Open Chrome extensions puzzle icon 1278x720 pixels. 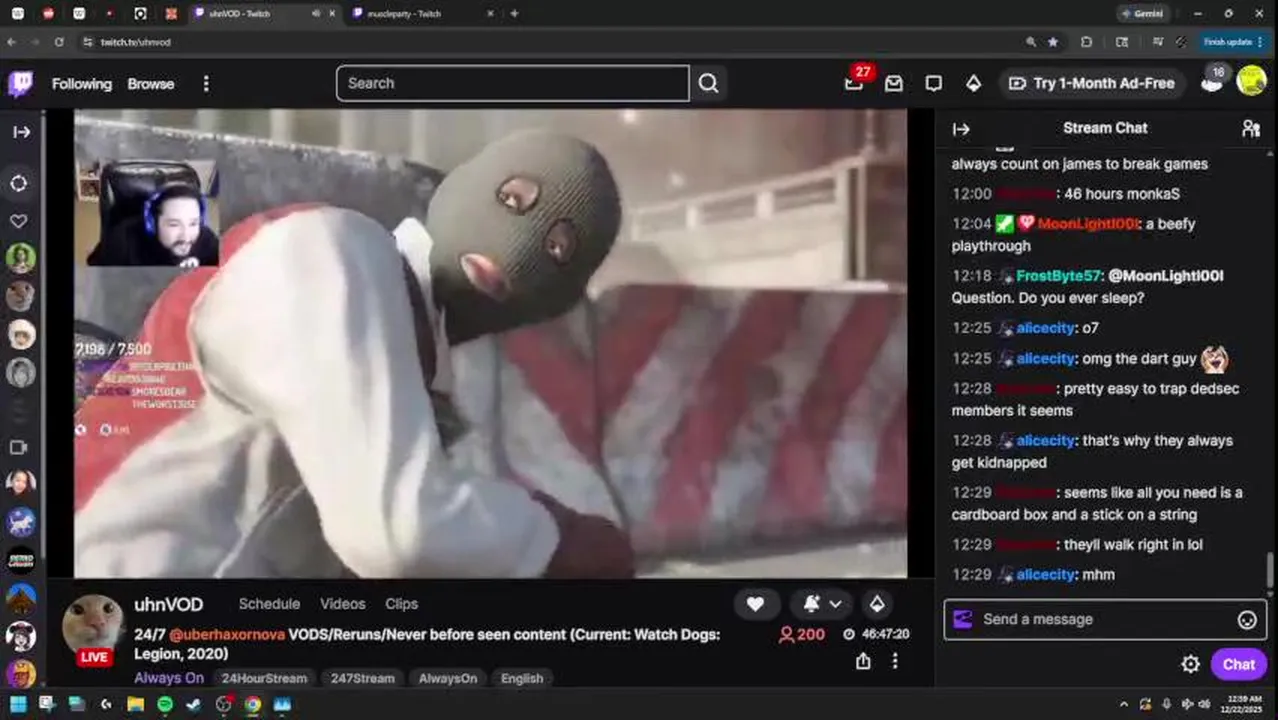tap(1086, 42)
